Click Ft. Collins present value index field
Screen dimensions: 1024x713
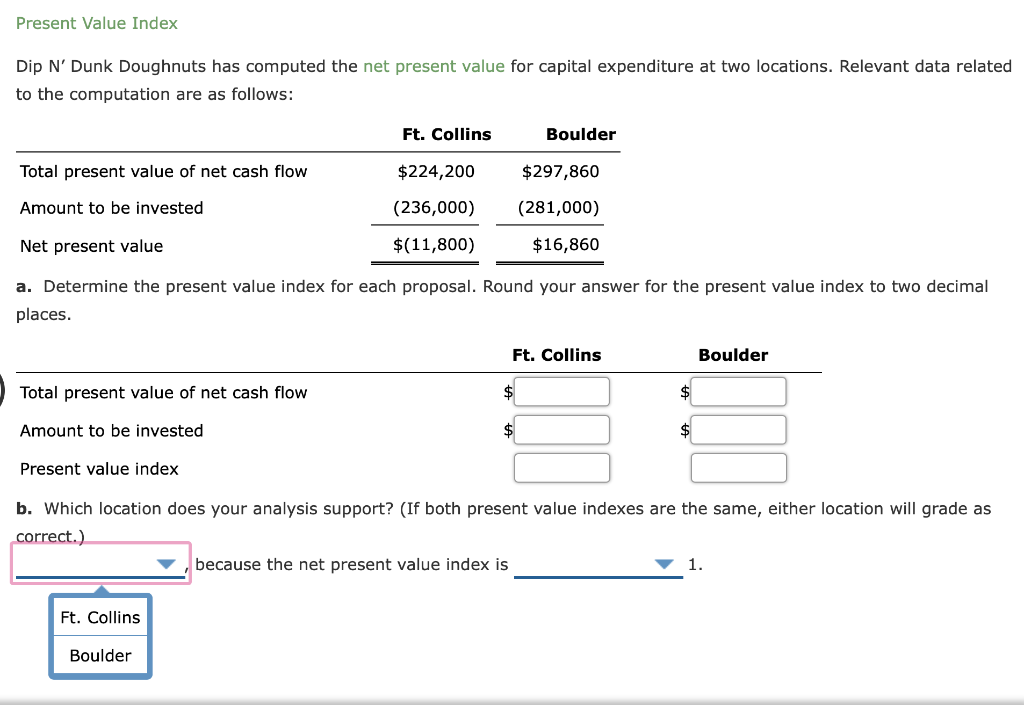pos(562,467)
